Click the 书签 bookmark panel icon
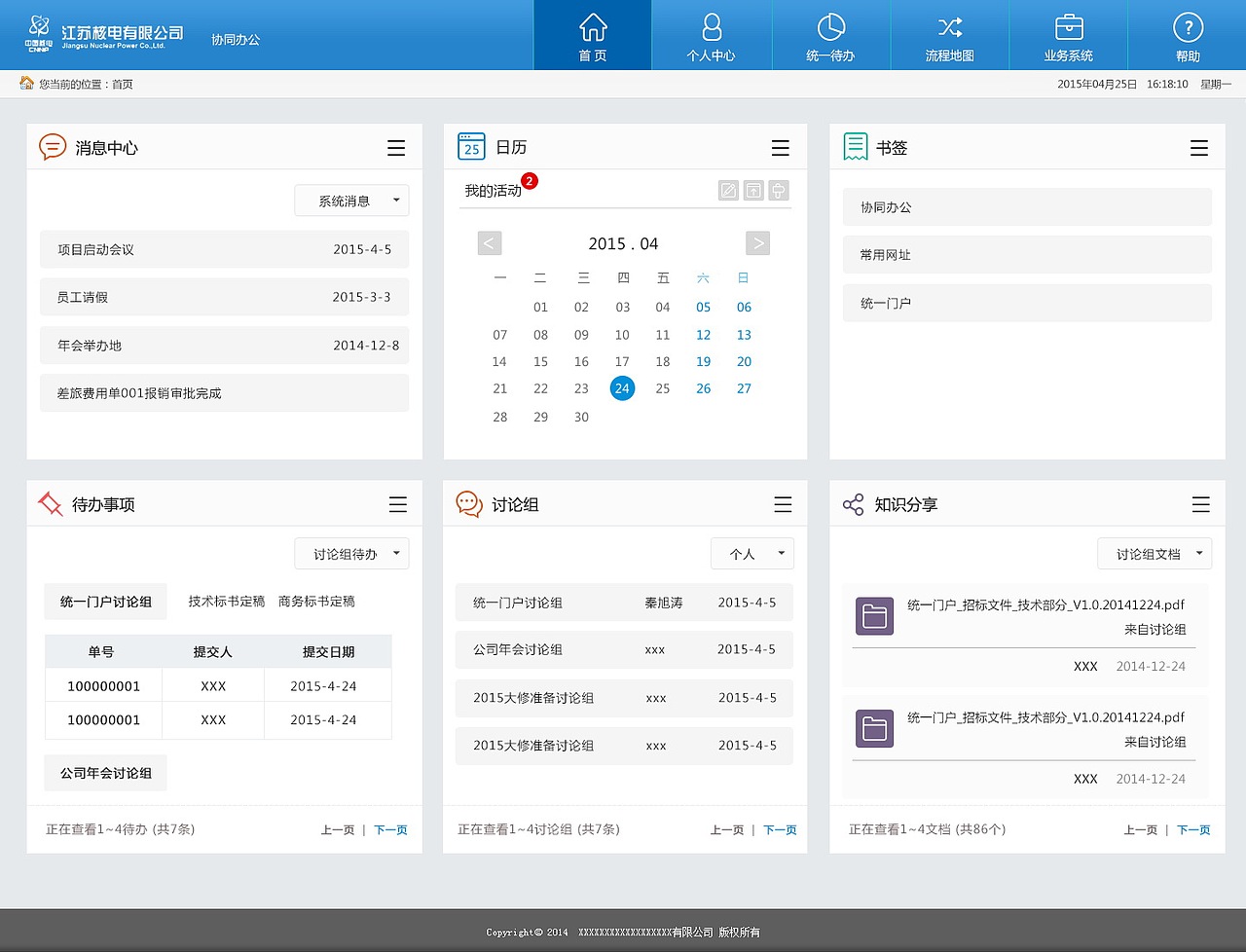This screenshot has width=1246, height=952. pos(856,147)
